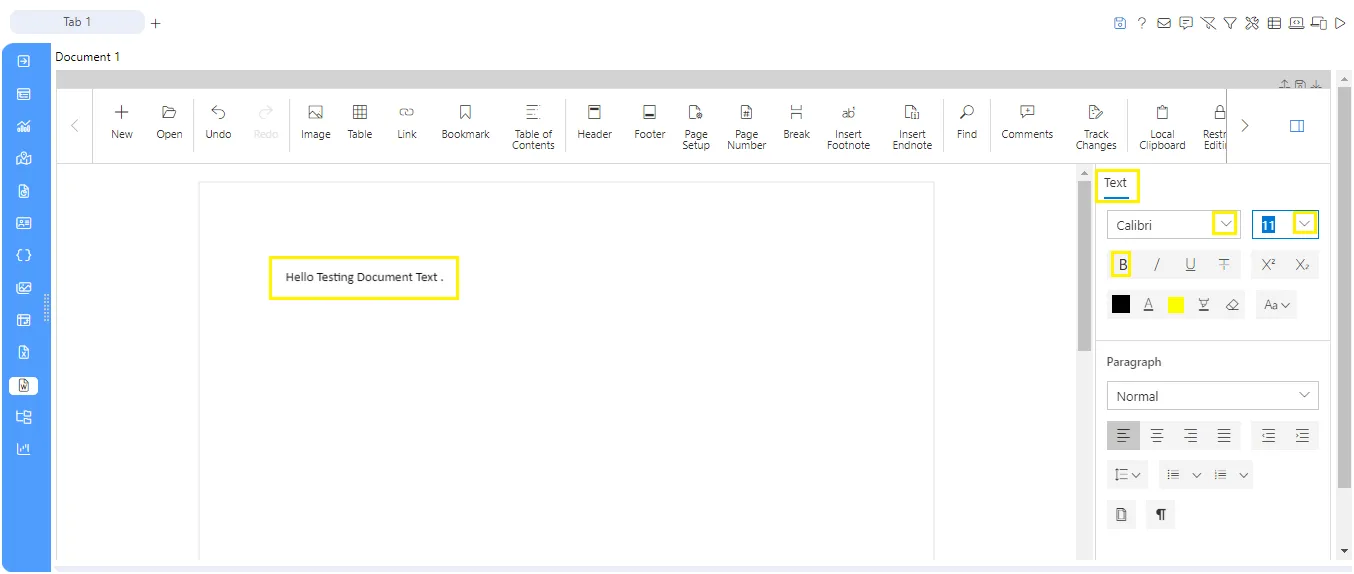The height and width of the screenshot is (574, 1354).
Task: Click the play preview icon
Action: pyautogui.click(x=1341, y=23)
